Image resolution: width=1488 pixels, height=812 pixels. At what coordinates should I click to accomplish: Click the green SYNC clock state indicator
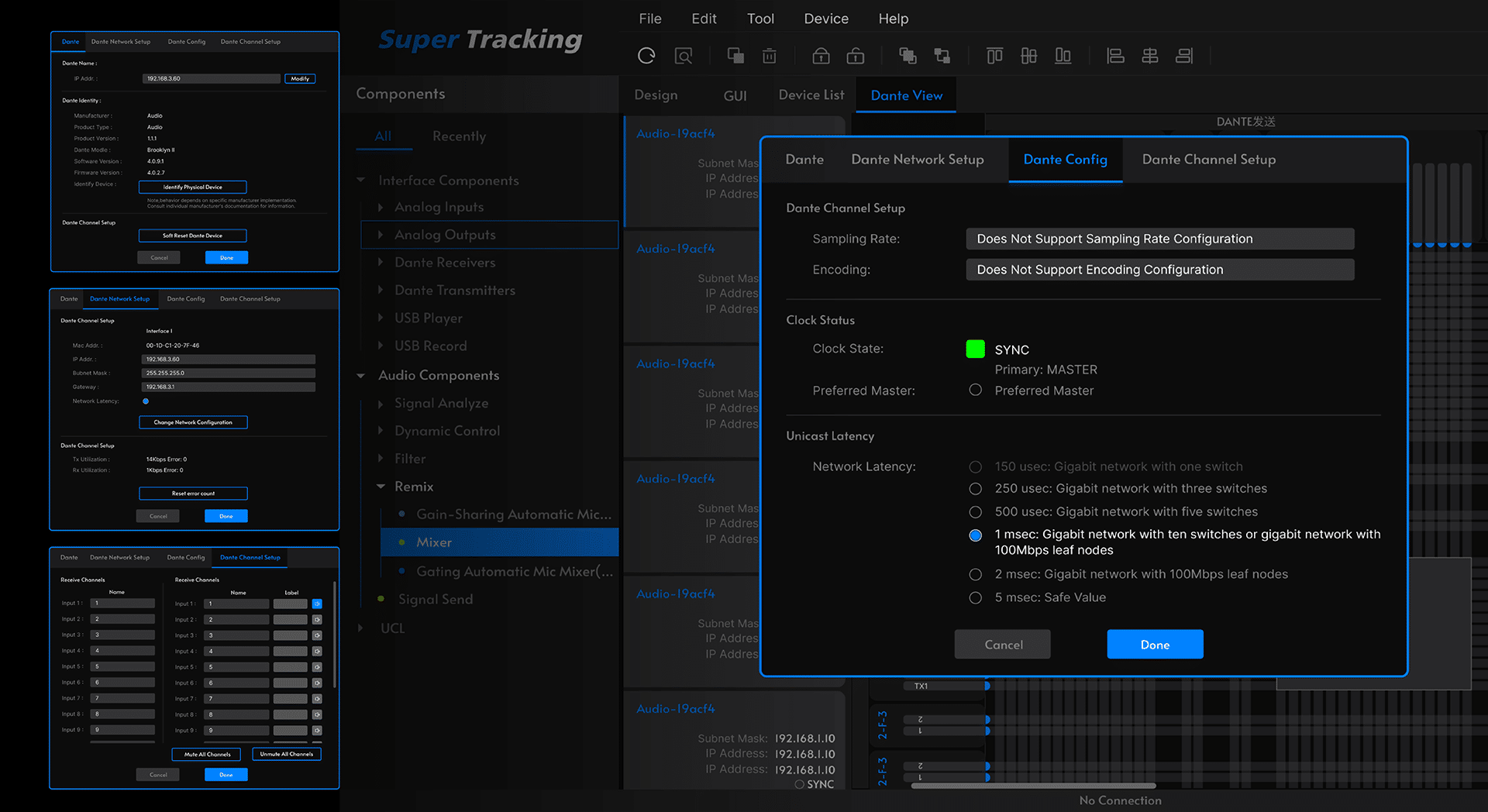click(x=975, y=349)
